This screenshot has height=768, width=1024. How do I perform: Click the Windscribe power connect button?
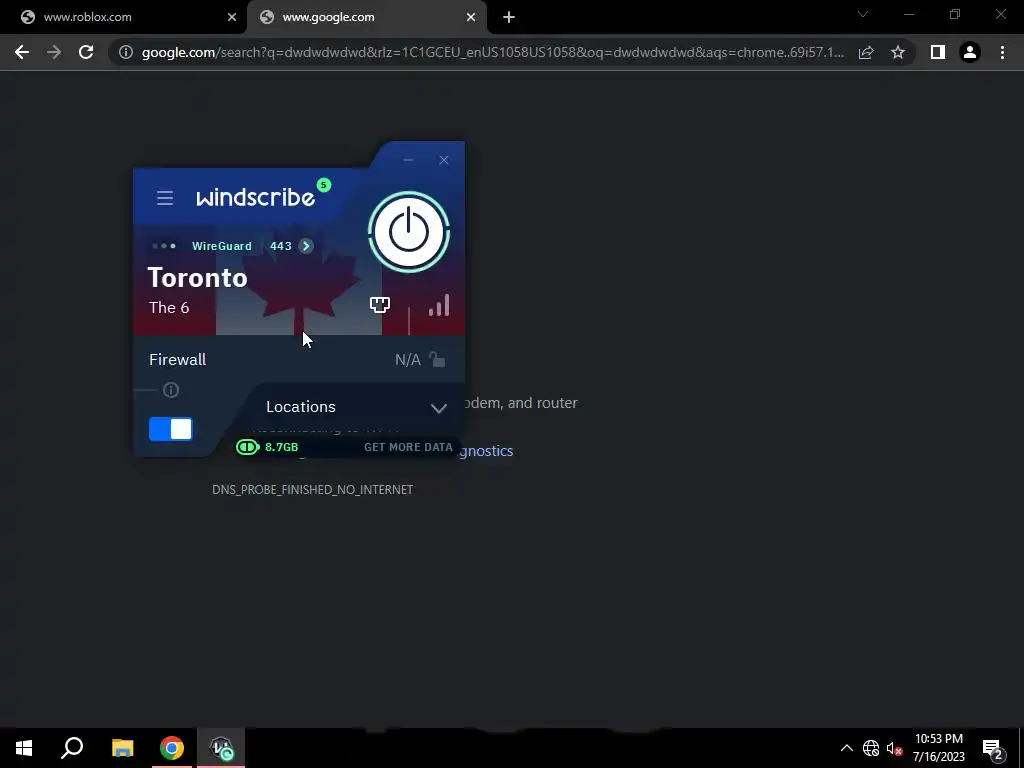pyautogui.click(x=409, y=232)
